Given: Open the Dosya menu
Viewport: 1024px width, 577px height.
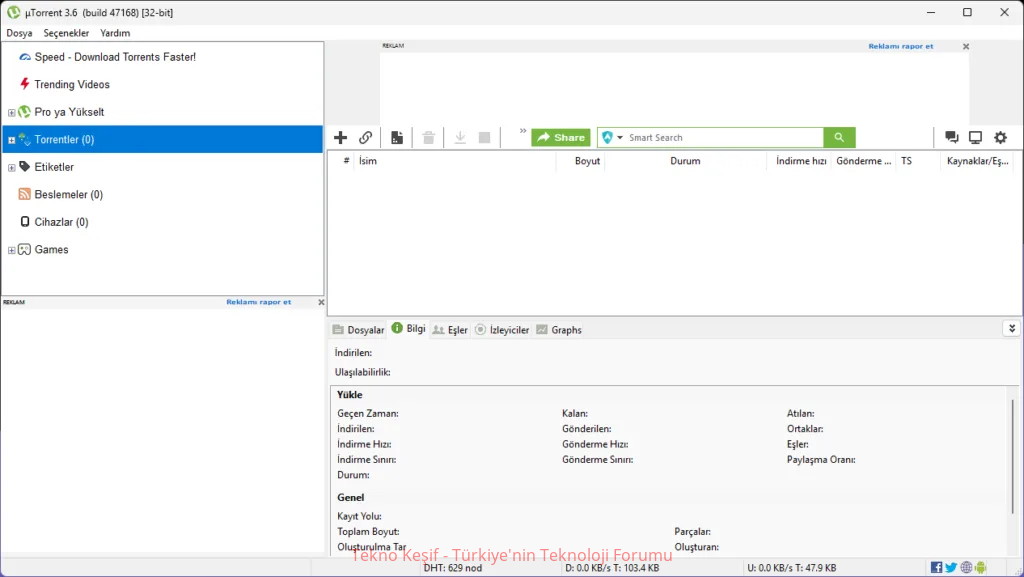Looking at the screenshot, I should 20,33.
